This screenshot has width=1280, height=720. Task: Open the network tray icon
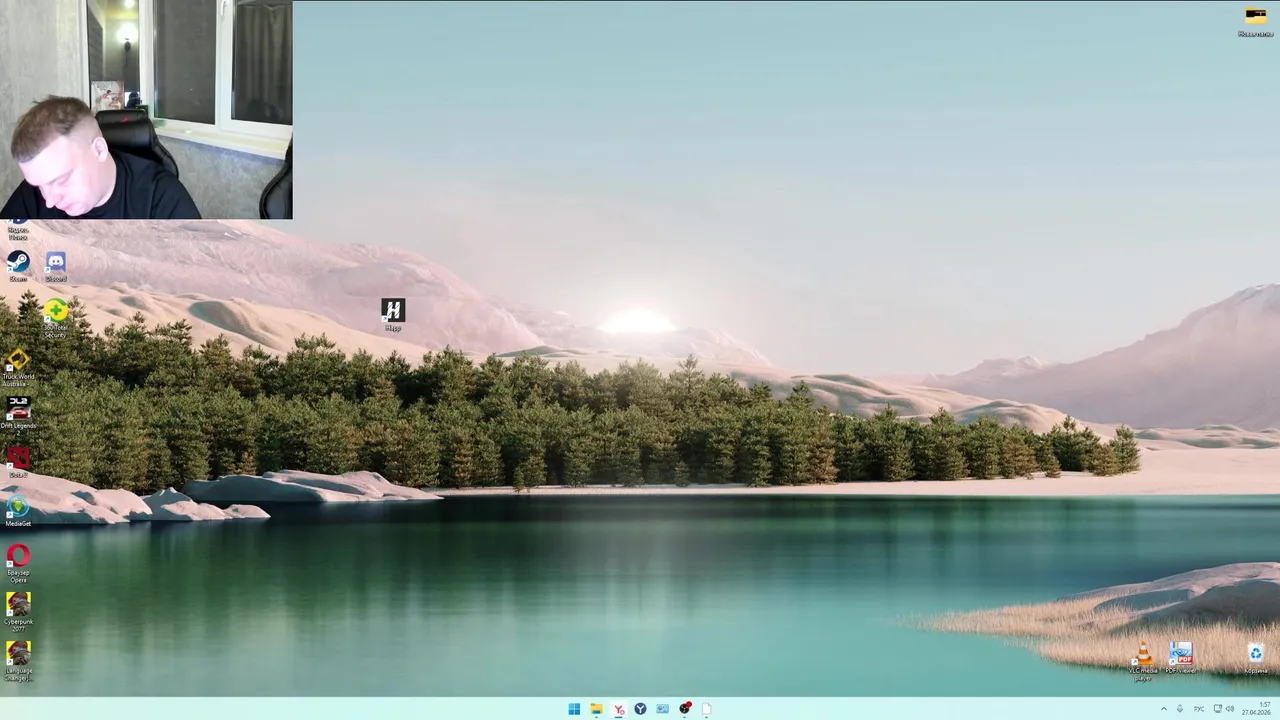pos(1217,709)
